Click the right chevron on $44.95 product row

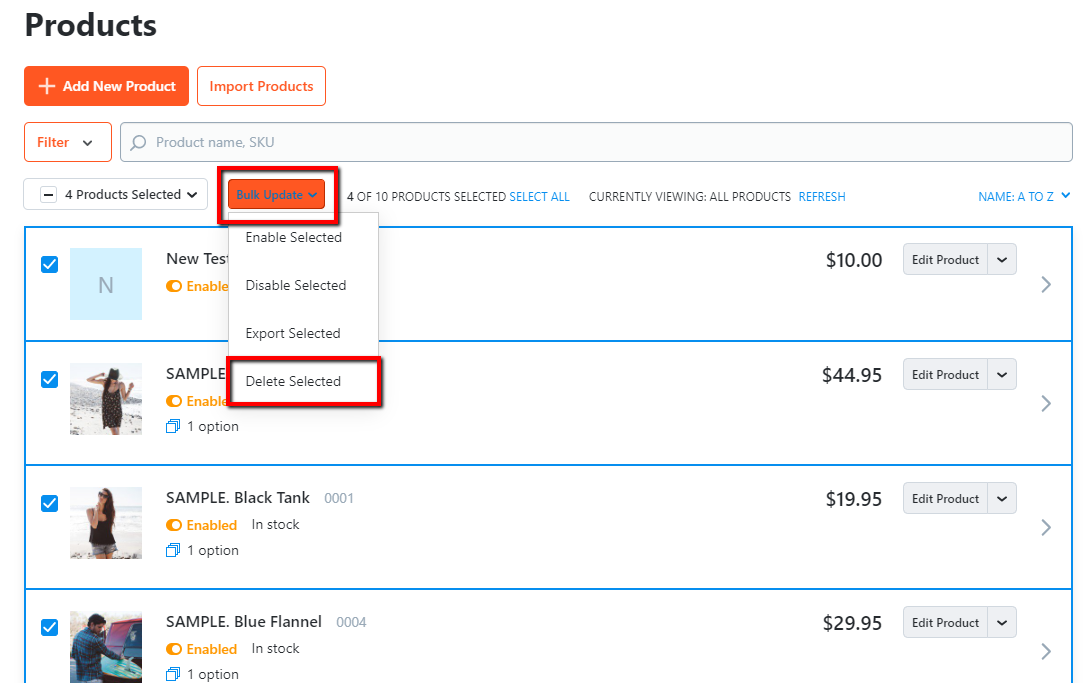1046,403
